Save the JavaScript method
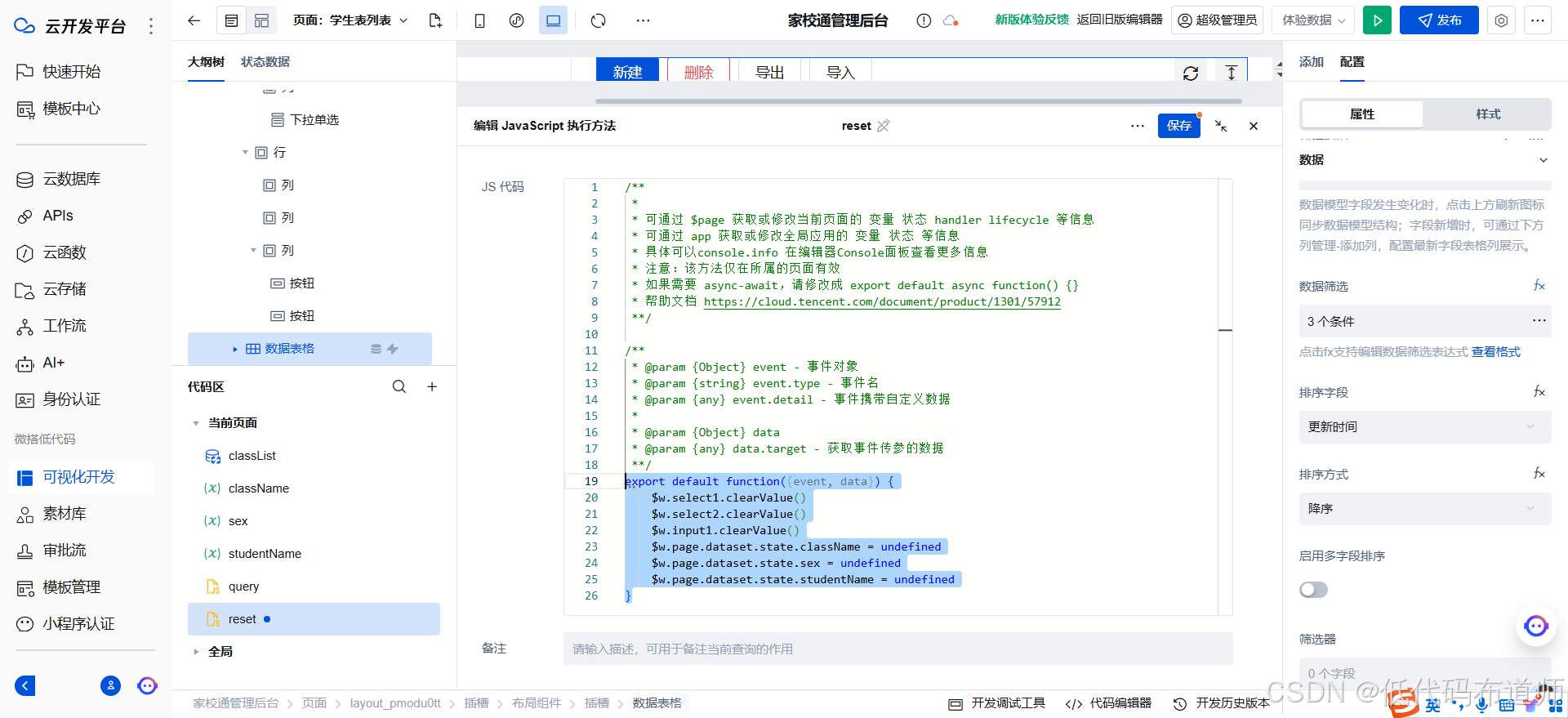The image size is (1568, 718). 1179,126
